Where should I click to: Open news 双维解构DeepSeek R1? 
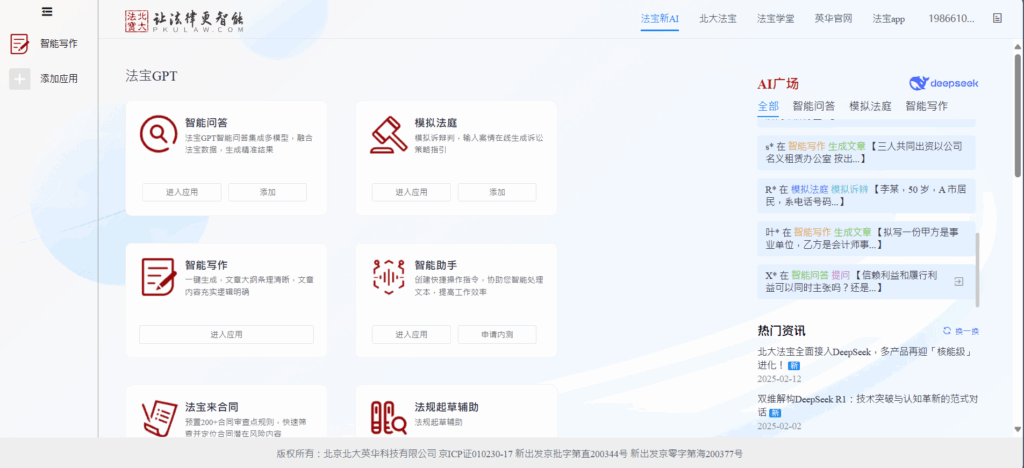[x=868, y=405]
